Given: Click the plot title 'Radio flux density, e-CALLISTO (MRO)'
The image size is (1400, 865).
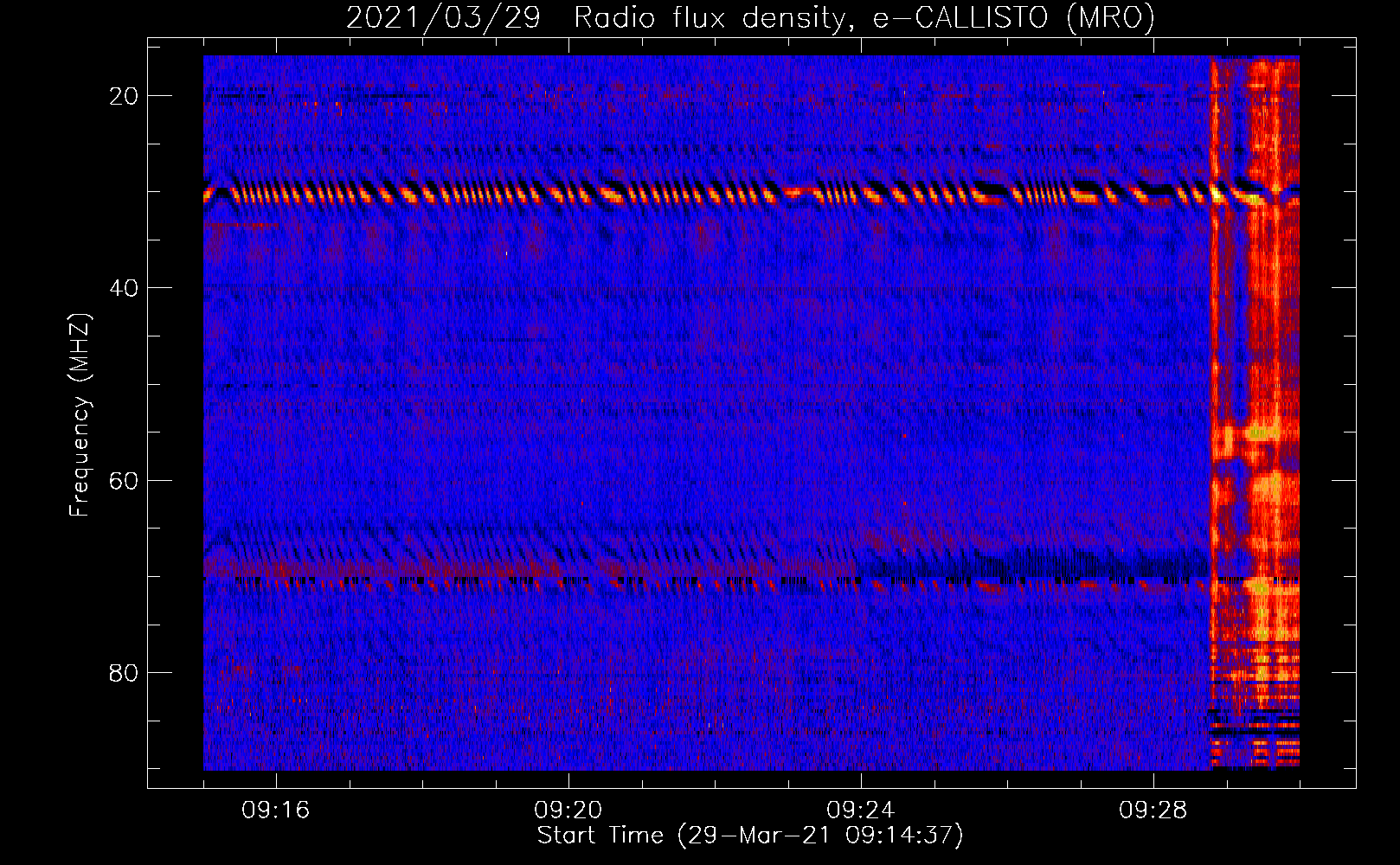Looking at the screenshot, I should (864, 17).
